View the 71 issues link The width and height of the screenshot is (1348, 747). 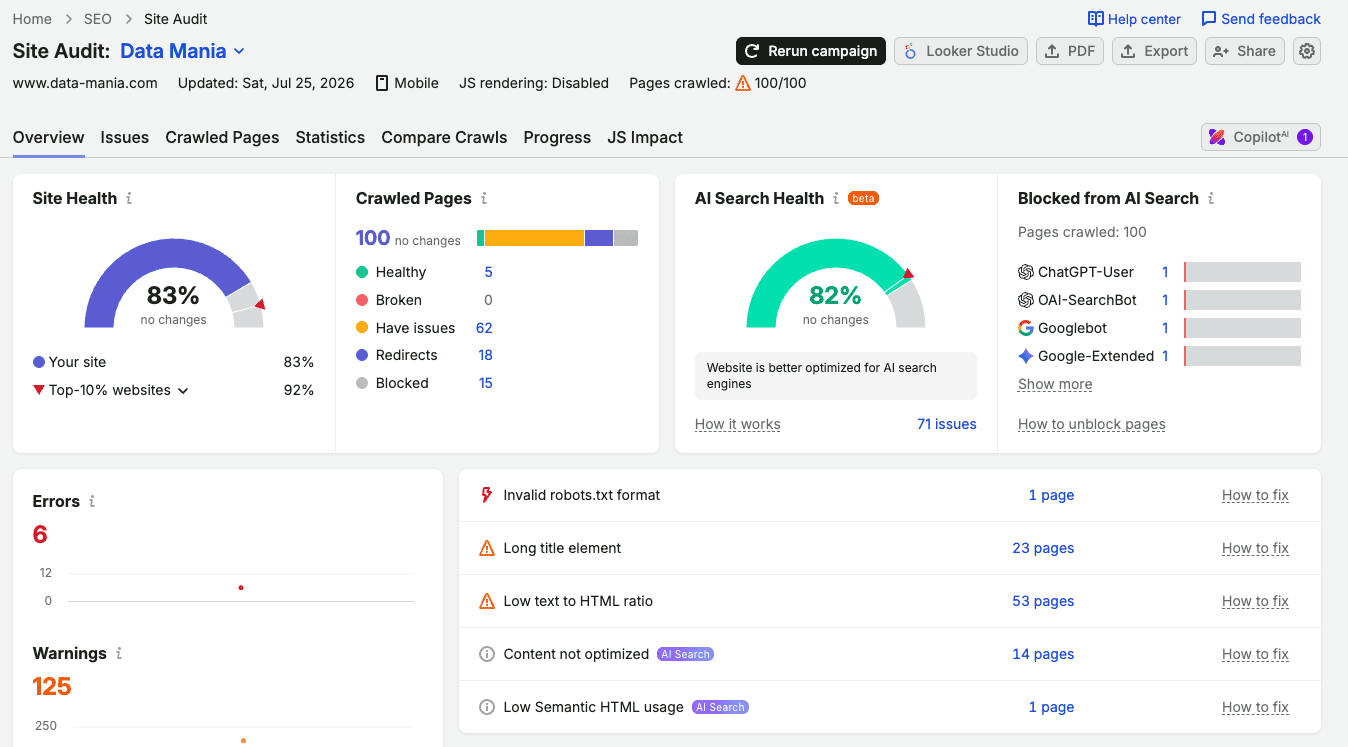[x=947, y=424]
